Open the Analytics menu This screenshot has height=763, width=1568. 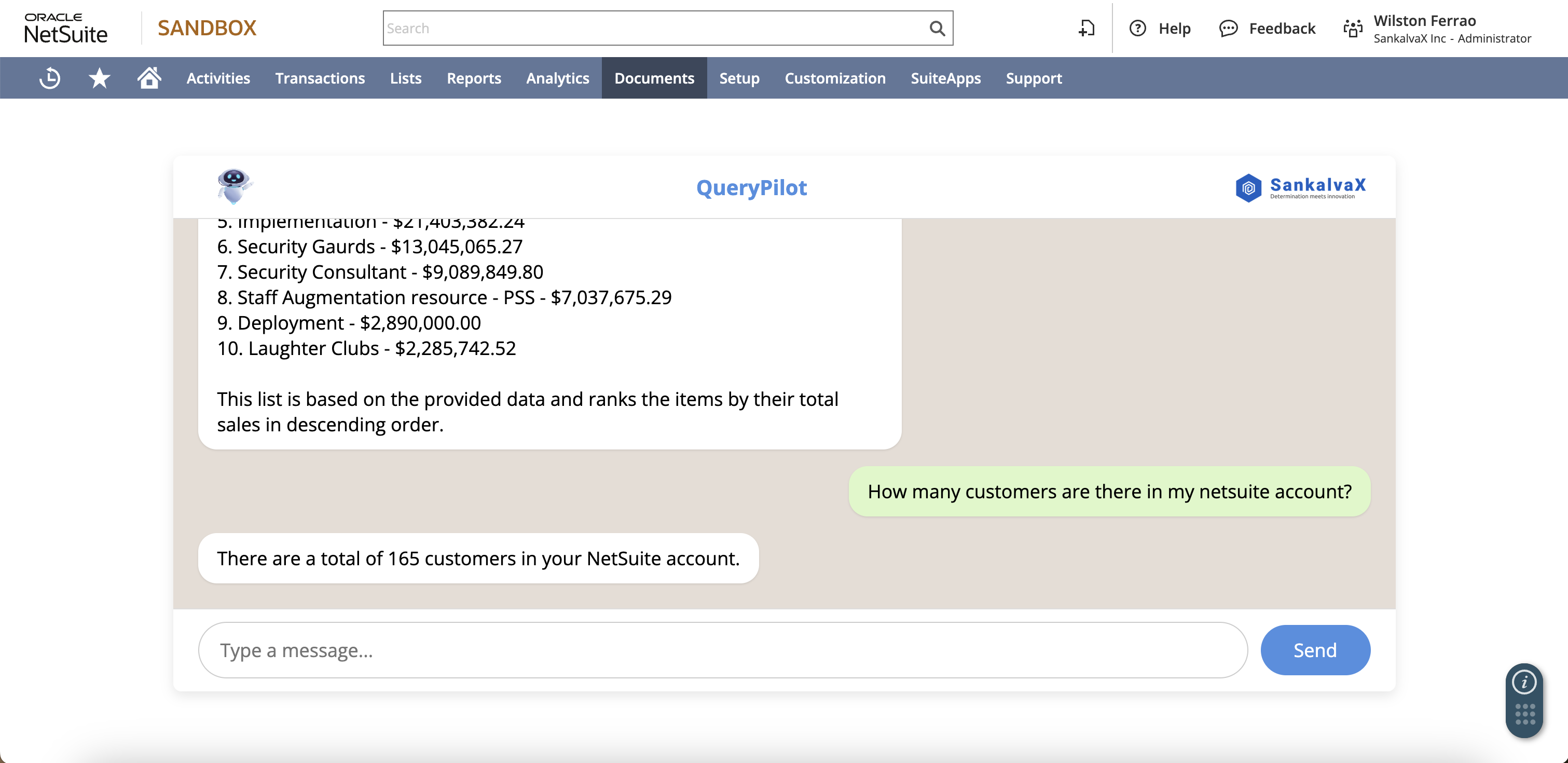point(558,78)
